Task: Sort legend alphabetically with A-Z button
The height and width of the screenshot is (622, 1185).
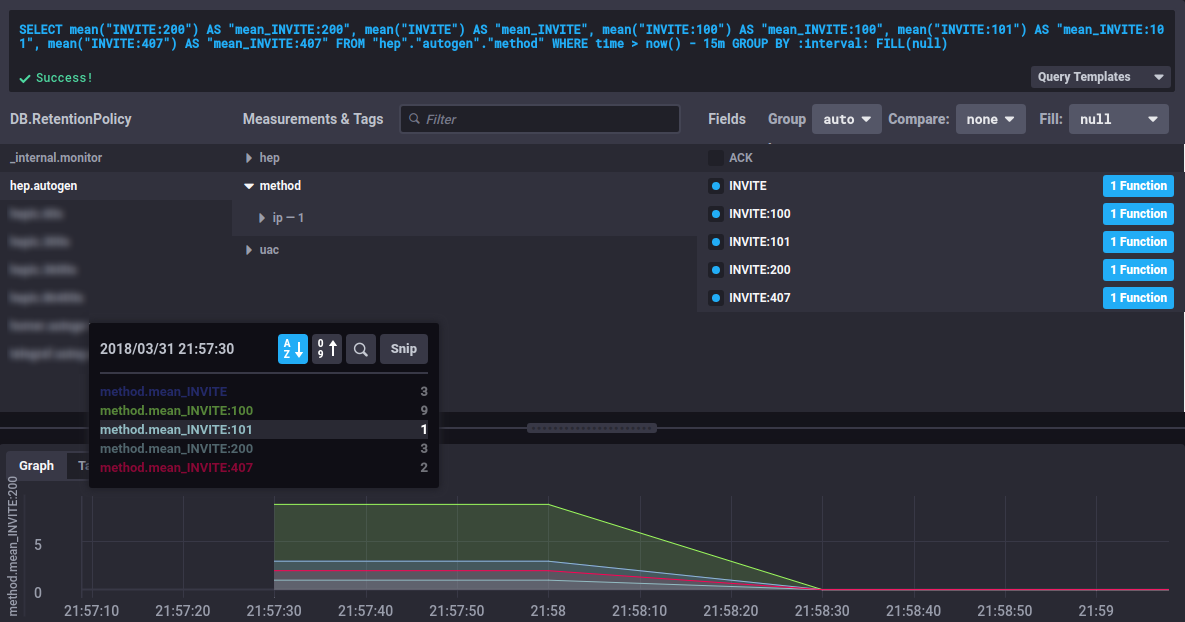Action: coord(292,349)
